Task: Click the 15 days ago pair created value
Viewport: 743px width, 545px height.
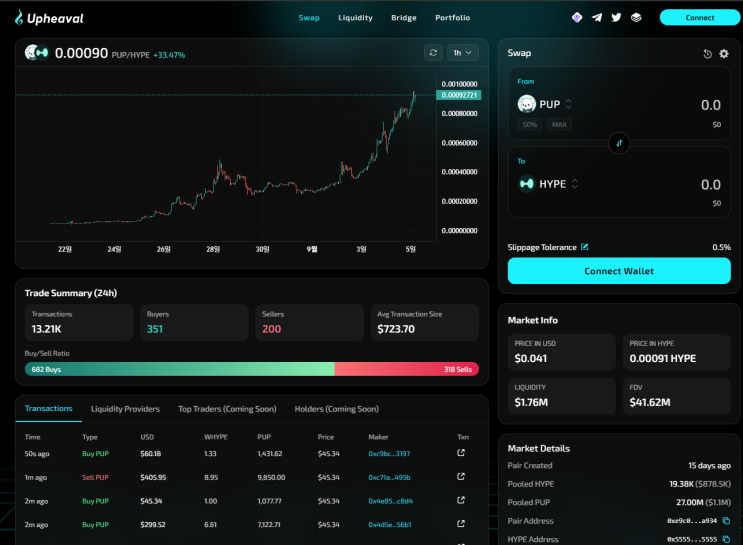Action: tap(709, 465)
